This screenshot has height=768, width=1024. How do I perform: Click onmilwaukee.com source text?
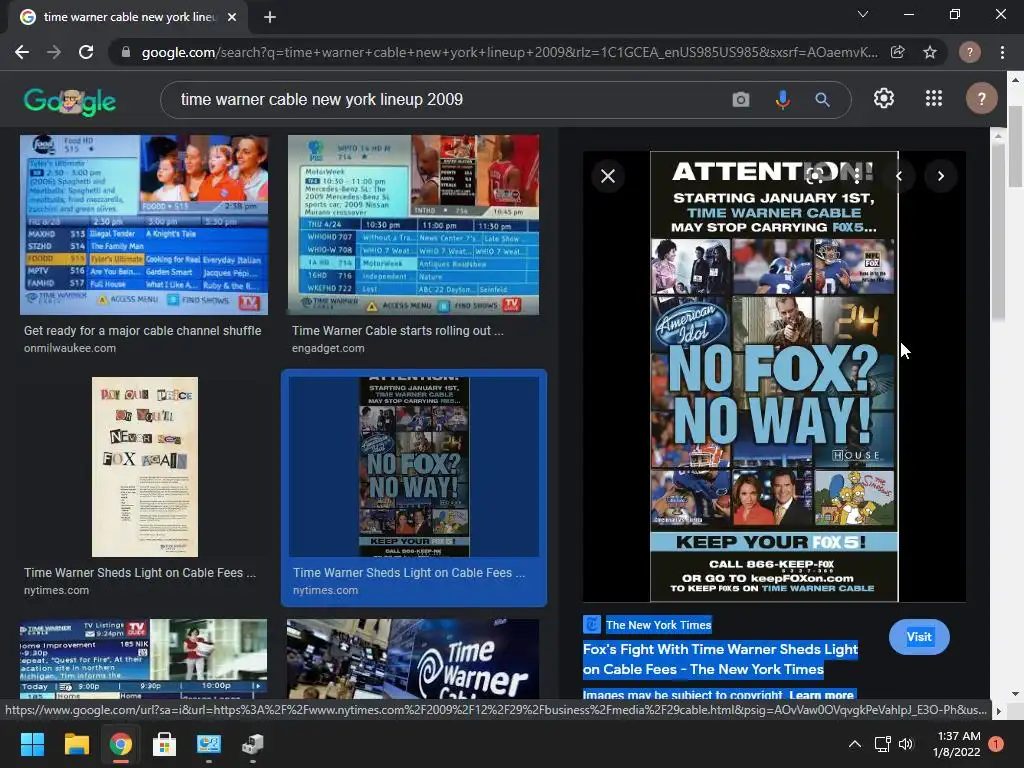click(x=70, y=348)
